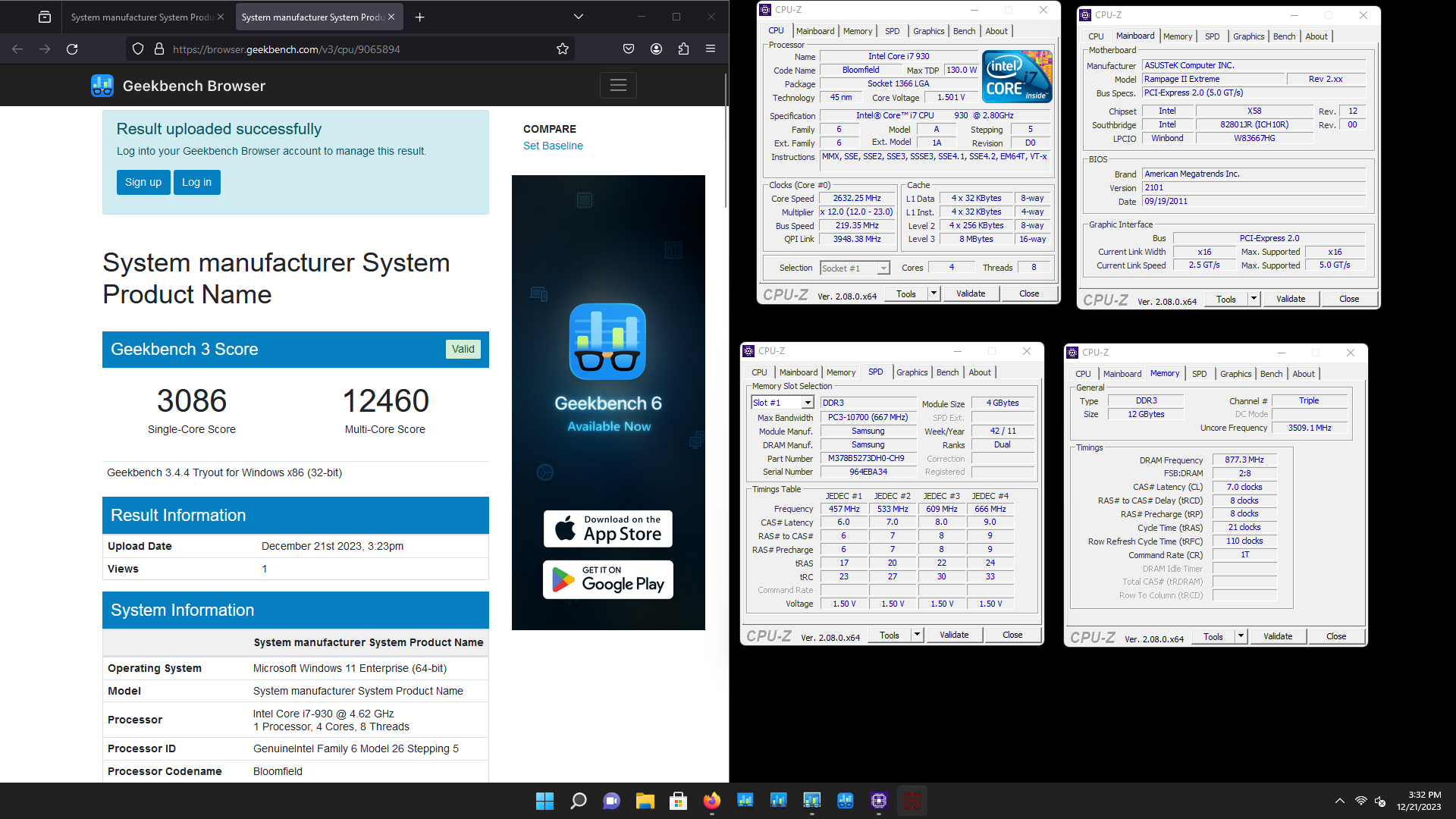The height and width of the screenshot is (819, 1456).
Task: Select Bench tab in top-left CPU-Z window
Action: pos(964,31)
